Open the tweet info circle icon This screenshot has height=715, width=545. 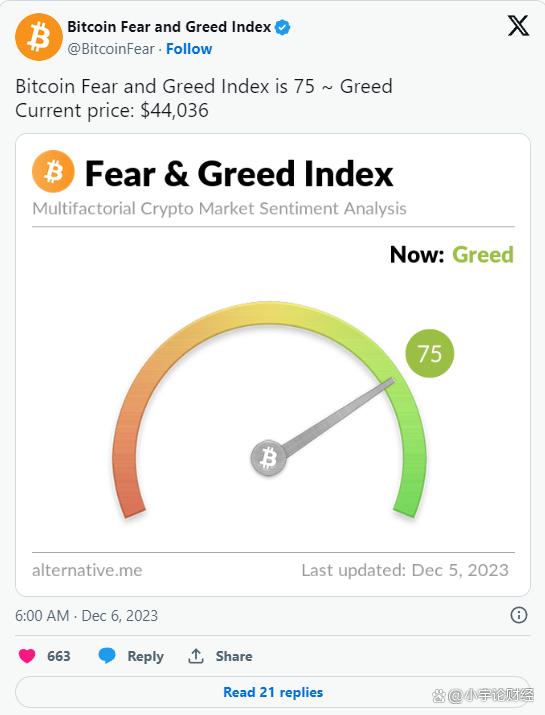point(519,615)
